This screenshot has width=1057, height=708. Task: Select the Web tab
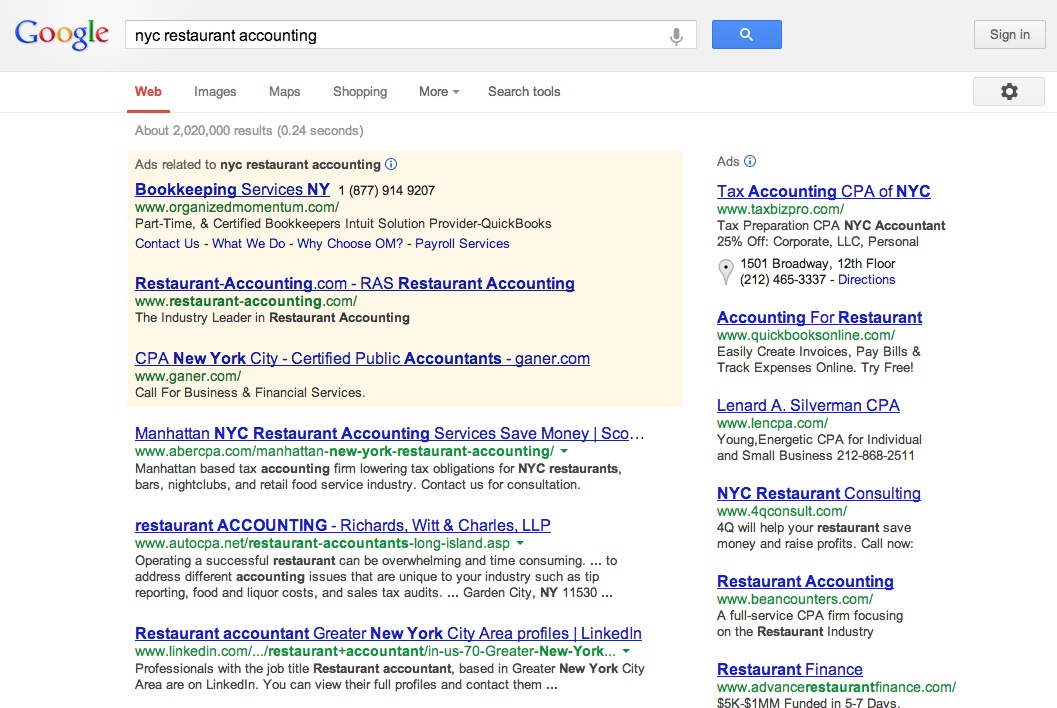point(148,92)
